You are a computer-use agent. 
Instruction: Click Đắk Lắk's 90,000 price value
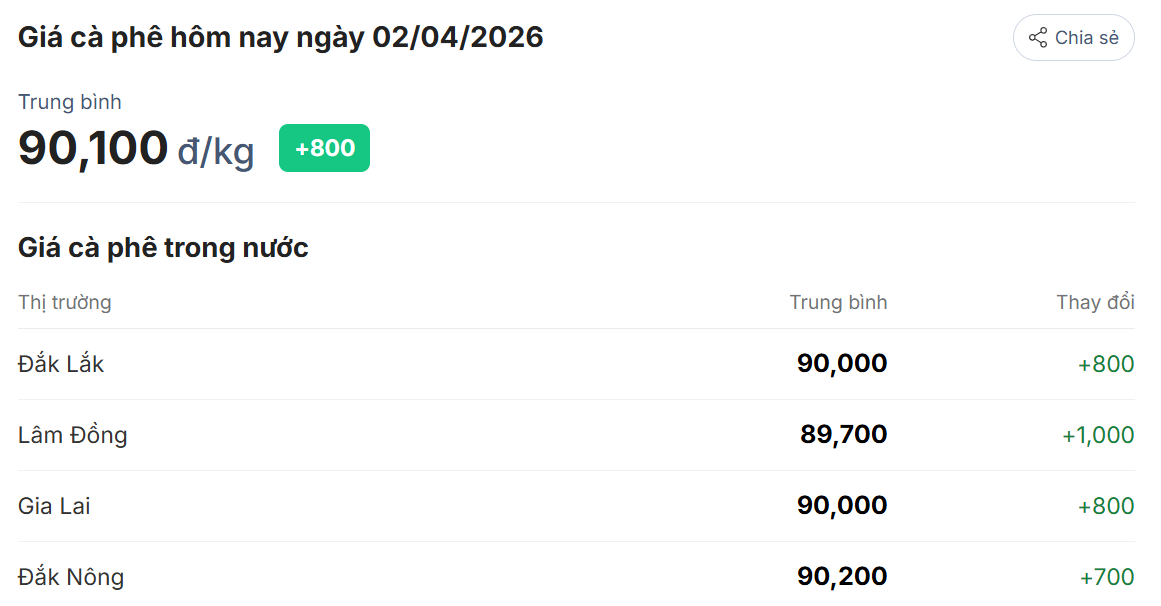(x=842, y=364)
